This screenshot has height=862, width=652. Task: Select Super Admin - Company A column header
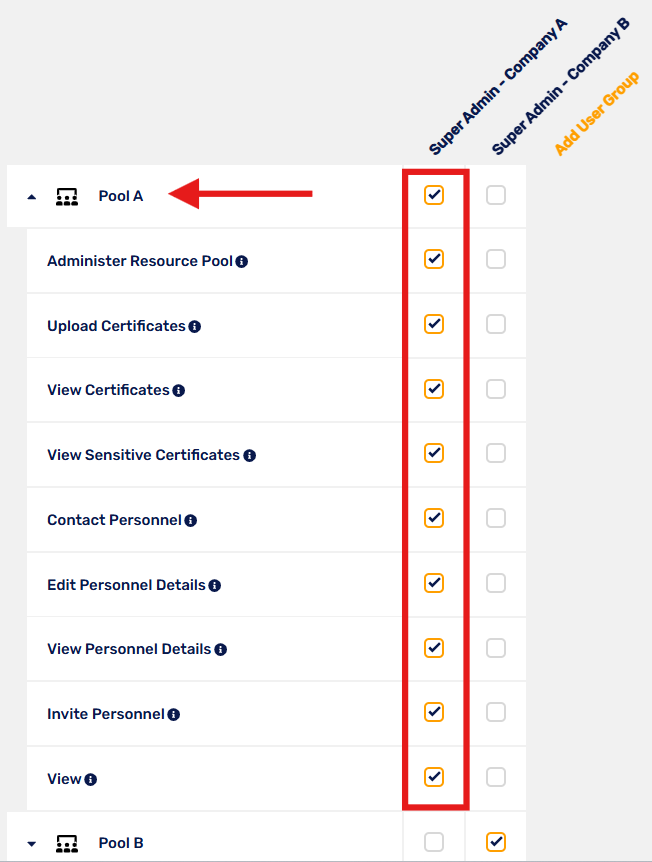pos(498,87)
